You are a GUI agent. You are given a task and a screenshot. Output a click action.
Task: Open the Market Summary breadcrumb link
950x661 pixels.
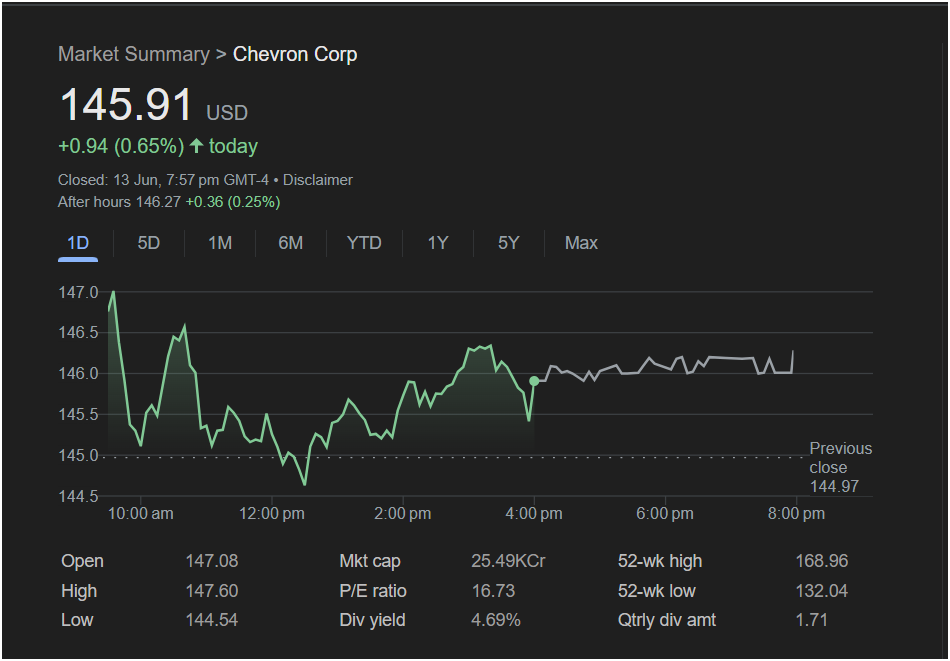134,54
